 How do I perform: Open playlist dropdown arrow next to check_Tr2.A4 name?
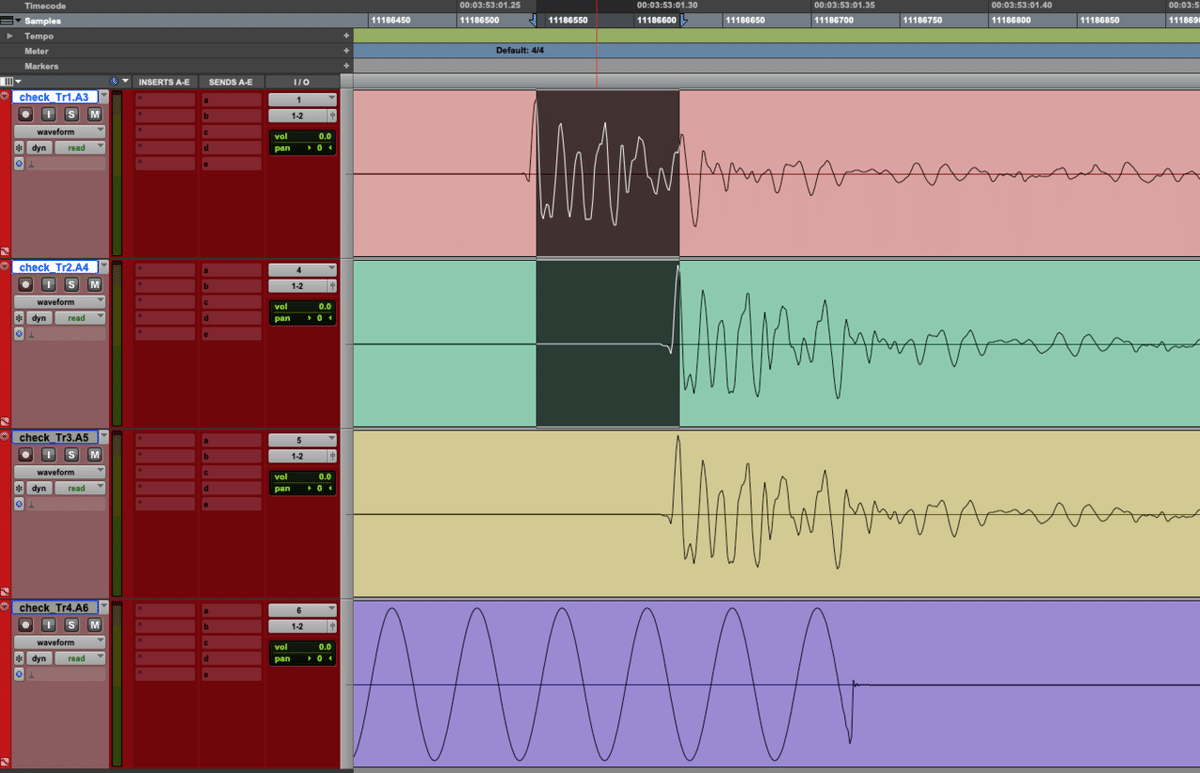coord(104,267)
